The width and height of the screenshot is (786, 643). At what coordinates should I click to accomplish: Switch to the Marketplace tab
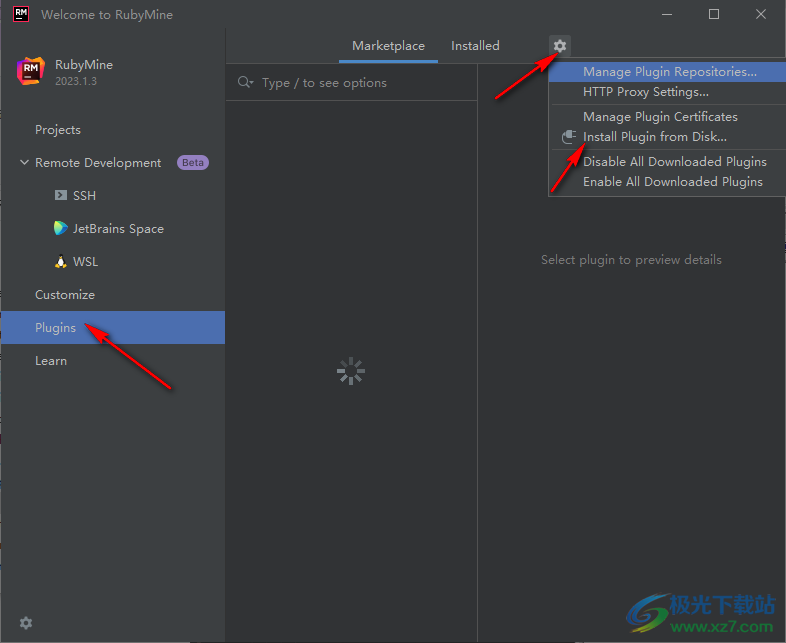click(388, 46)
